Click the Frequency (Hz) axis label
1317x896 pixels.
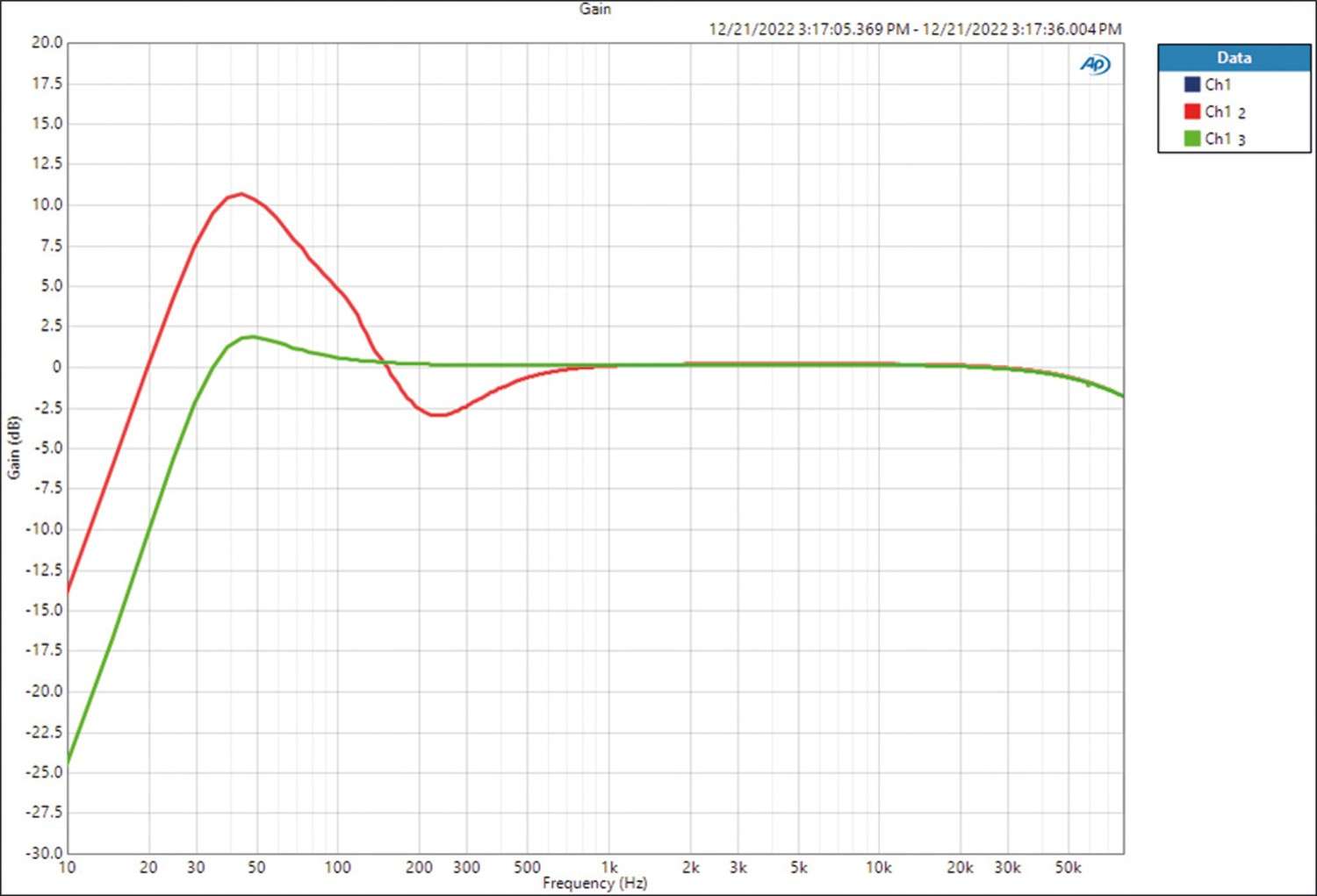(x=594, y=883)
